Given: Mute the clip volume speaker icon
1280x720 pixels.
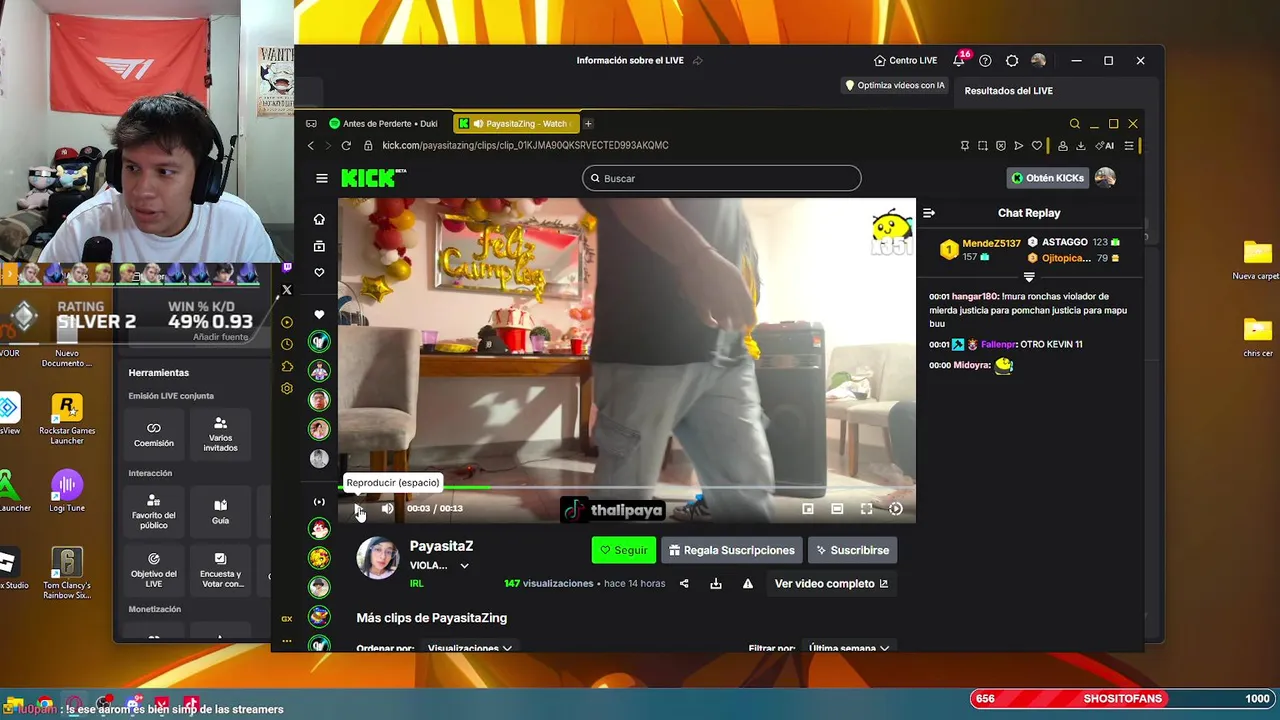Looking at the screenshot, I should click(387, 509).
